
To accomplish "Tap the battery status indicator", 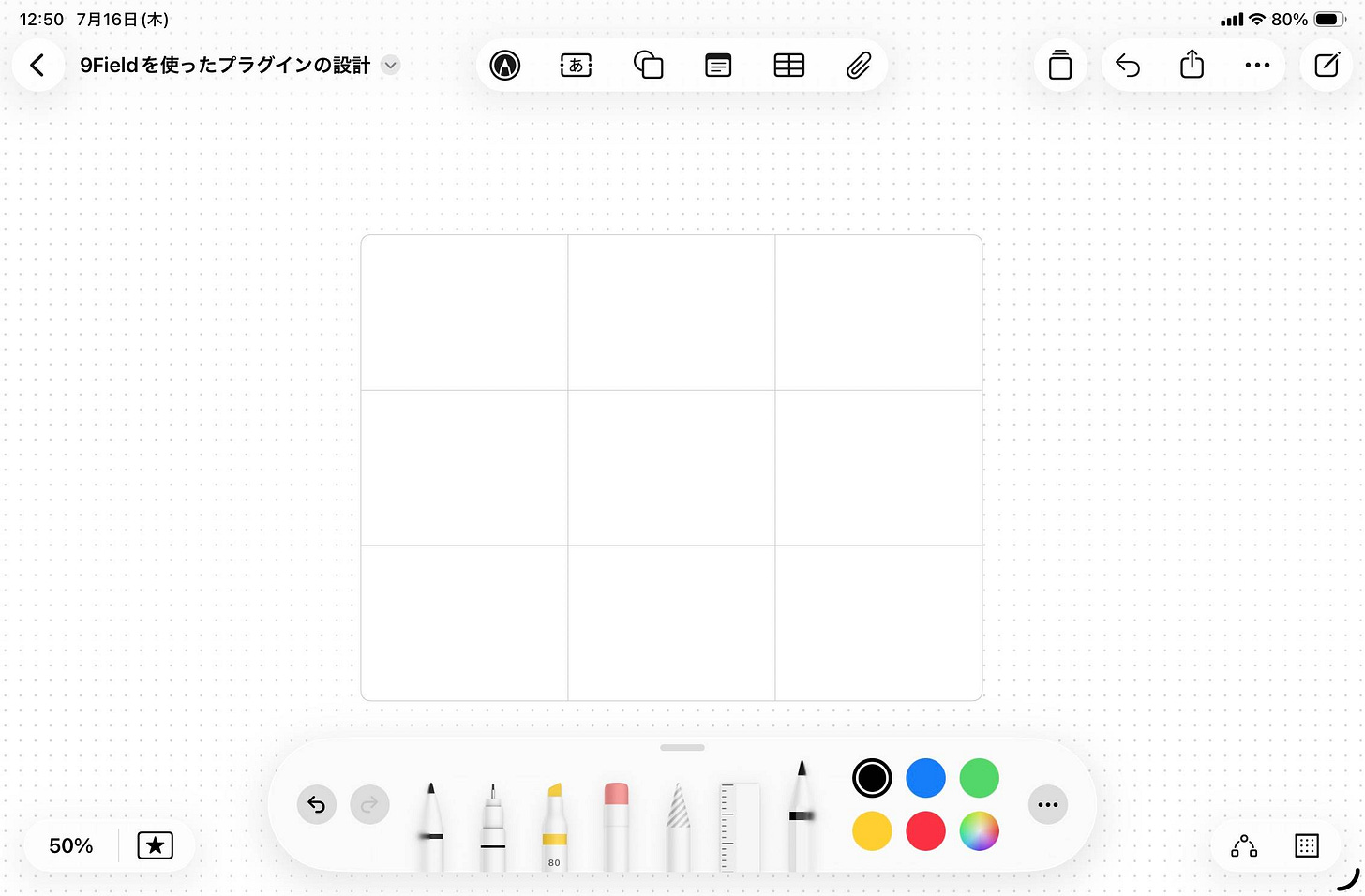I will (x=1330, y=19).
